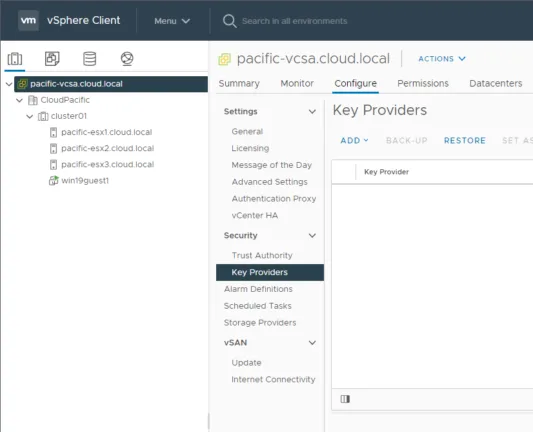
Task: Collapse the Settings section
Action: (x=312, y=111)
